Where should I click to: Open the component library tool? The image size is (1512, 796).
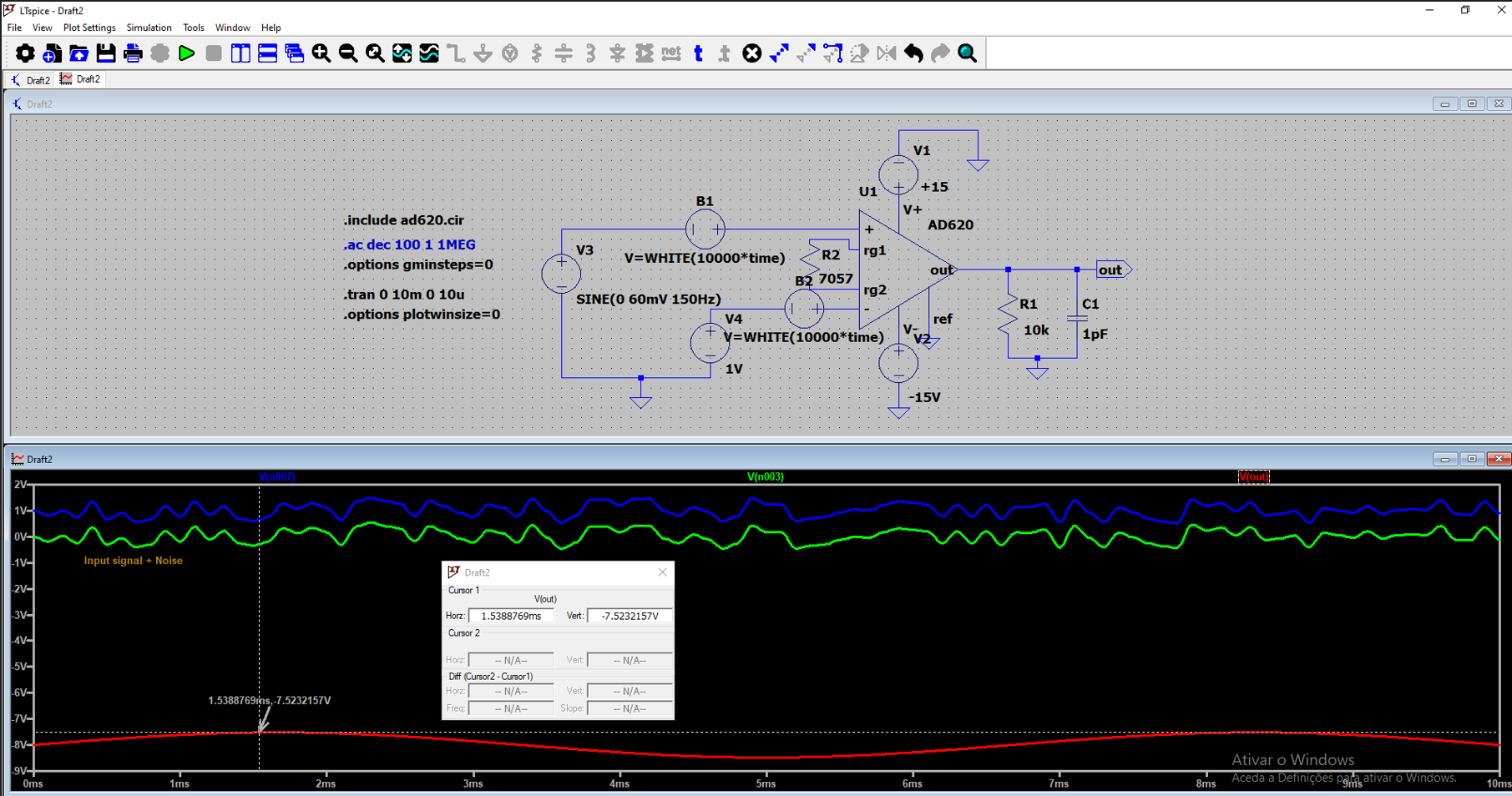click(645, 53)
